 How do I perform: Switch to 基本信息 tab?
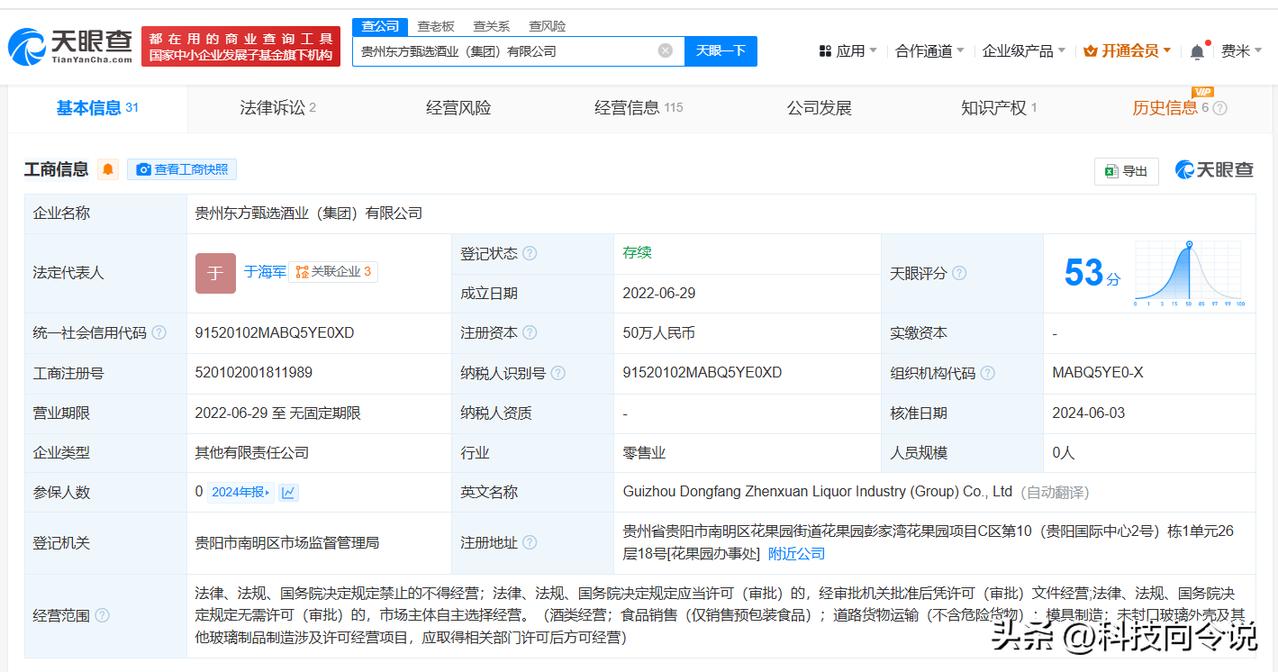pos(97,108)
